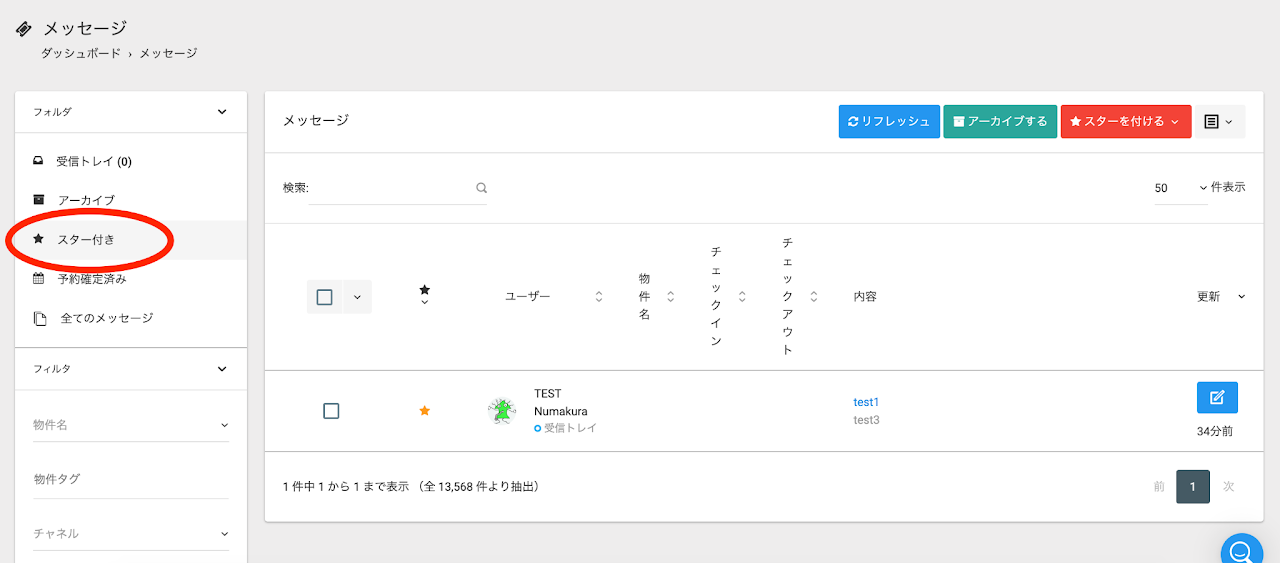Tick the select-all checkbox in table header
Screen dimensions: 1280x563
[324, 297]
